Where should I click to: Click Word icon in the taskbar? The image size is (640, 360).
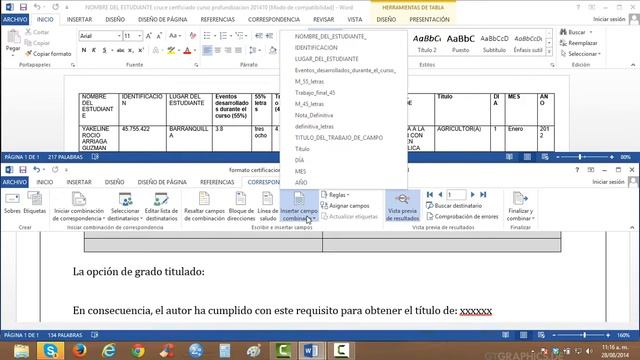pyautogui.click(x=312, y=351)
